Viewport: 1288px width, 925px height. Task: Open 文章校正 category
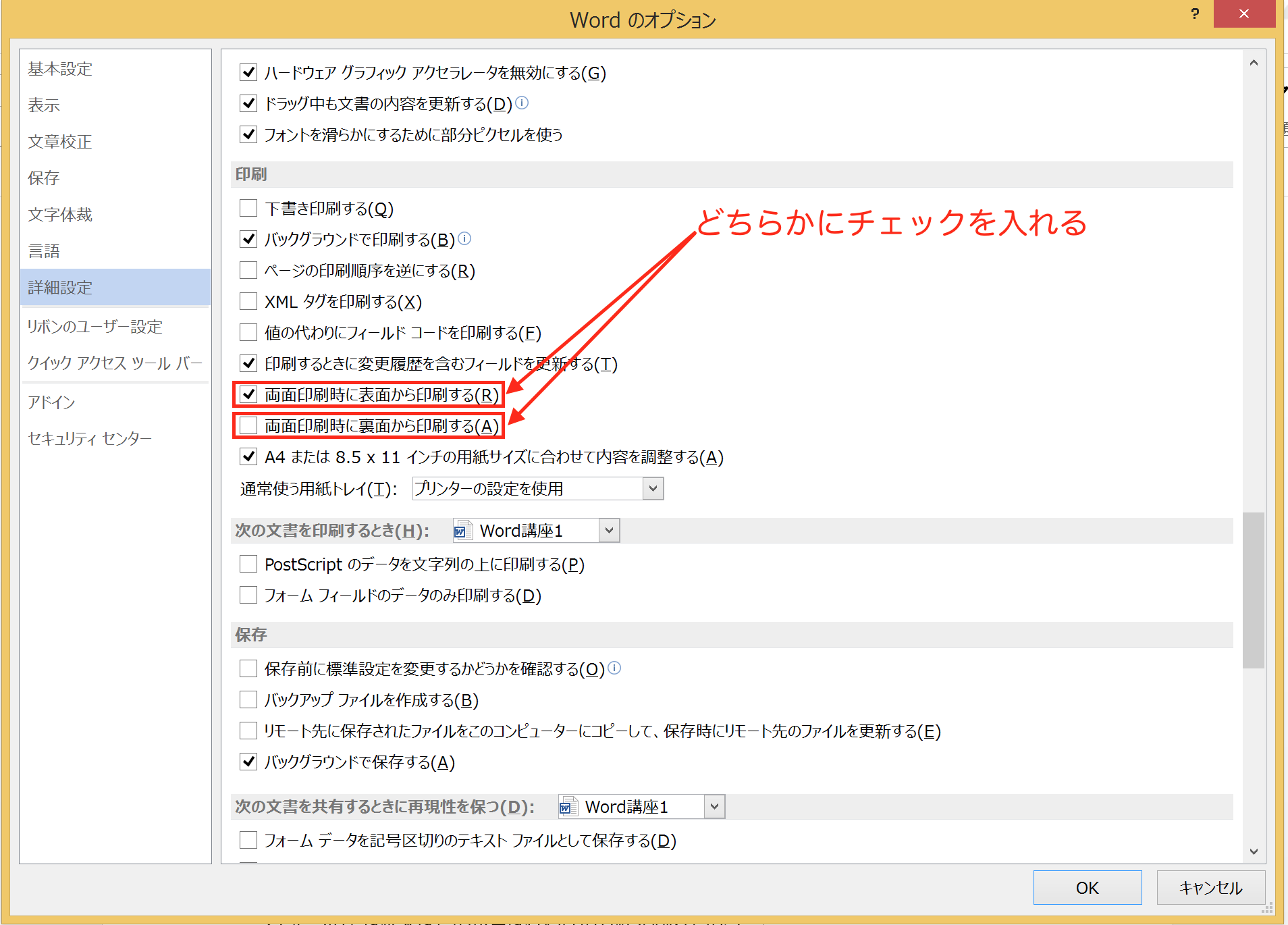tap(115, 141)
